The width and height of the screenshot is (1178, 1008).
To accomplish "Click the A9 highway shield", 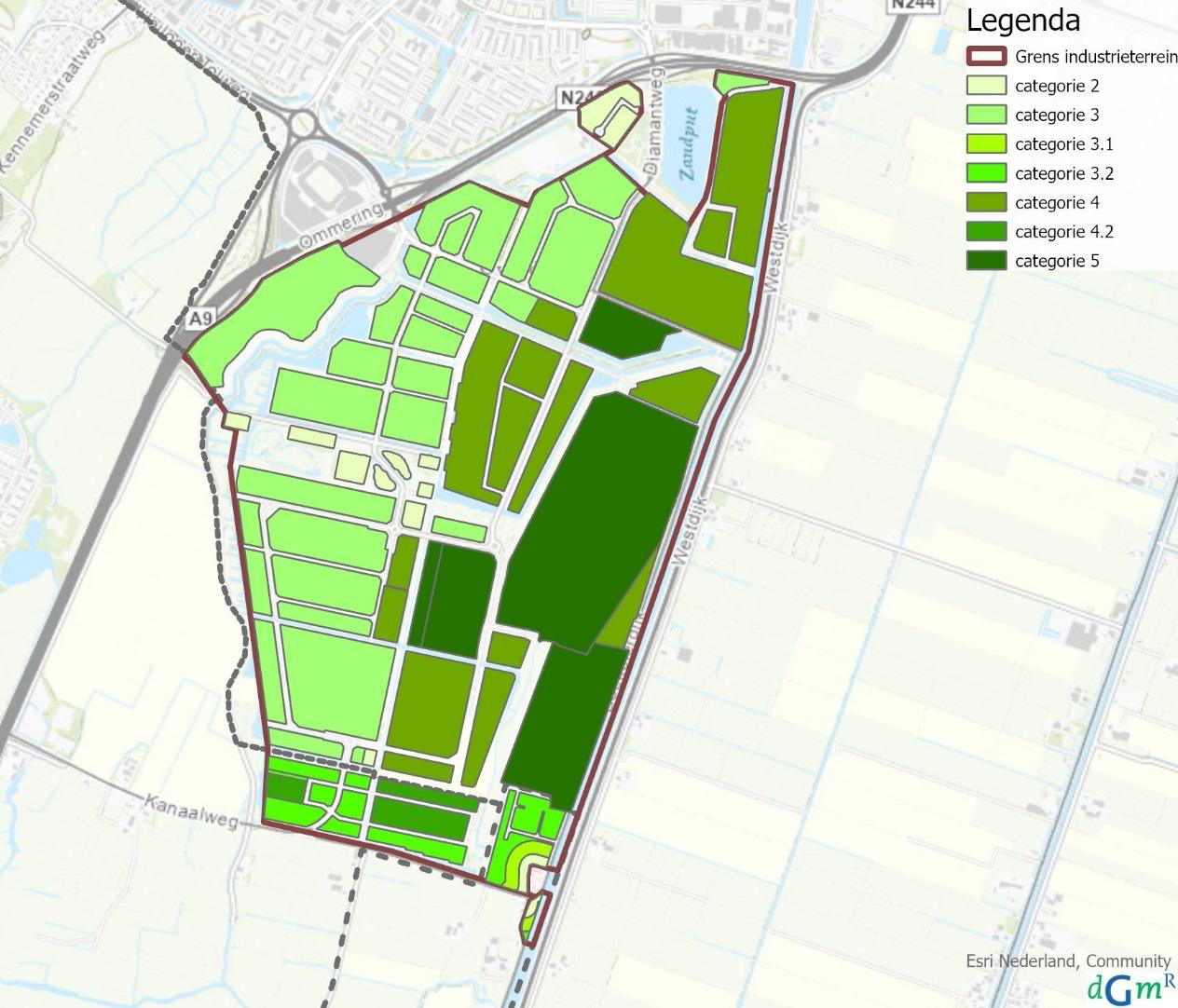I will pos(197,320).
